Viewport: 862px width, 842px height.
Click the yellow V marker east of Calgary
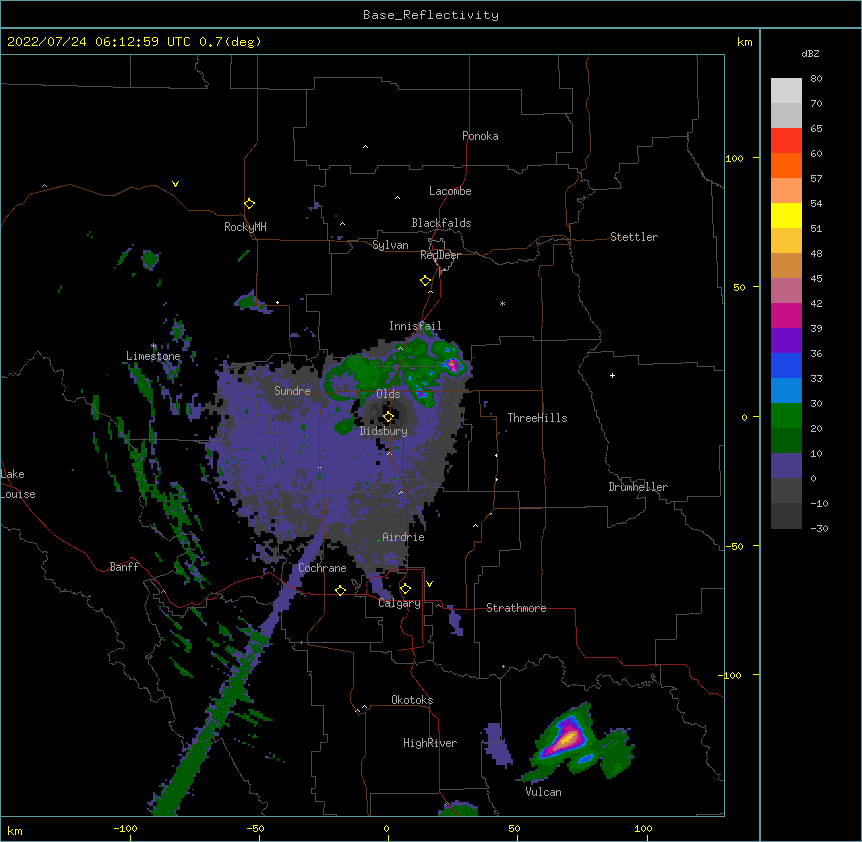tap(429, 584)
